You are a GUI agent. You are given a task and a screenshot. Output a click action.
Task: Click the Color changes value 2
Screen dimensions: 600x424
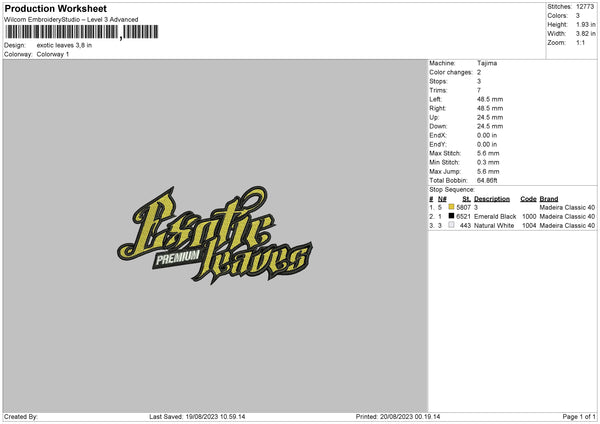[x=479, y=72]
